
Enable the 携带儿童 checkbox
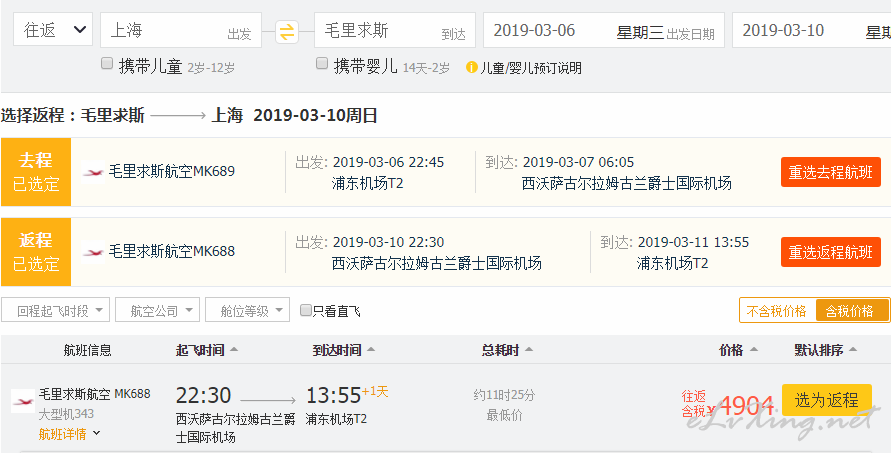107,64
